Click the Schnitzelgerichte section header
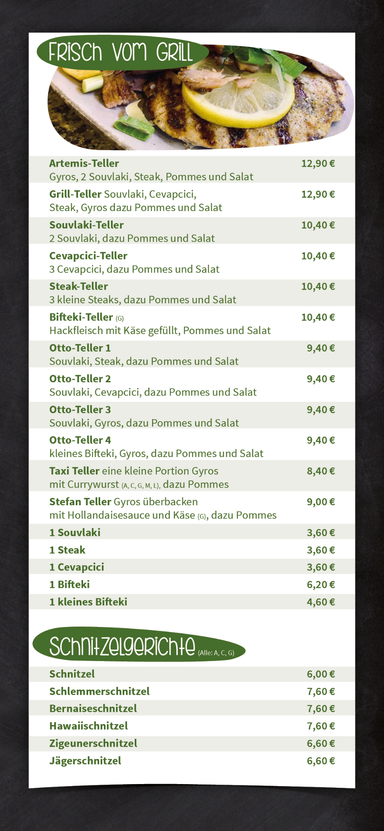 [139, 644]
